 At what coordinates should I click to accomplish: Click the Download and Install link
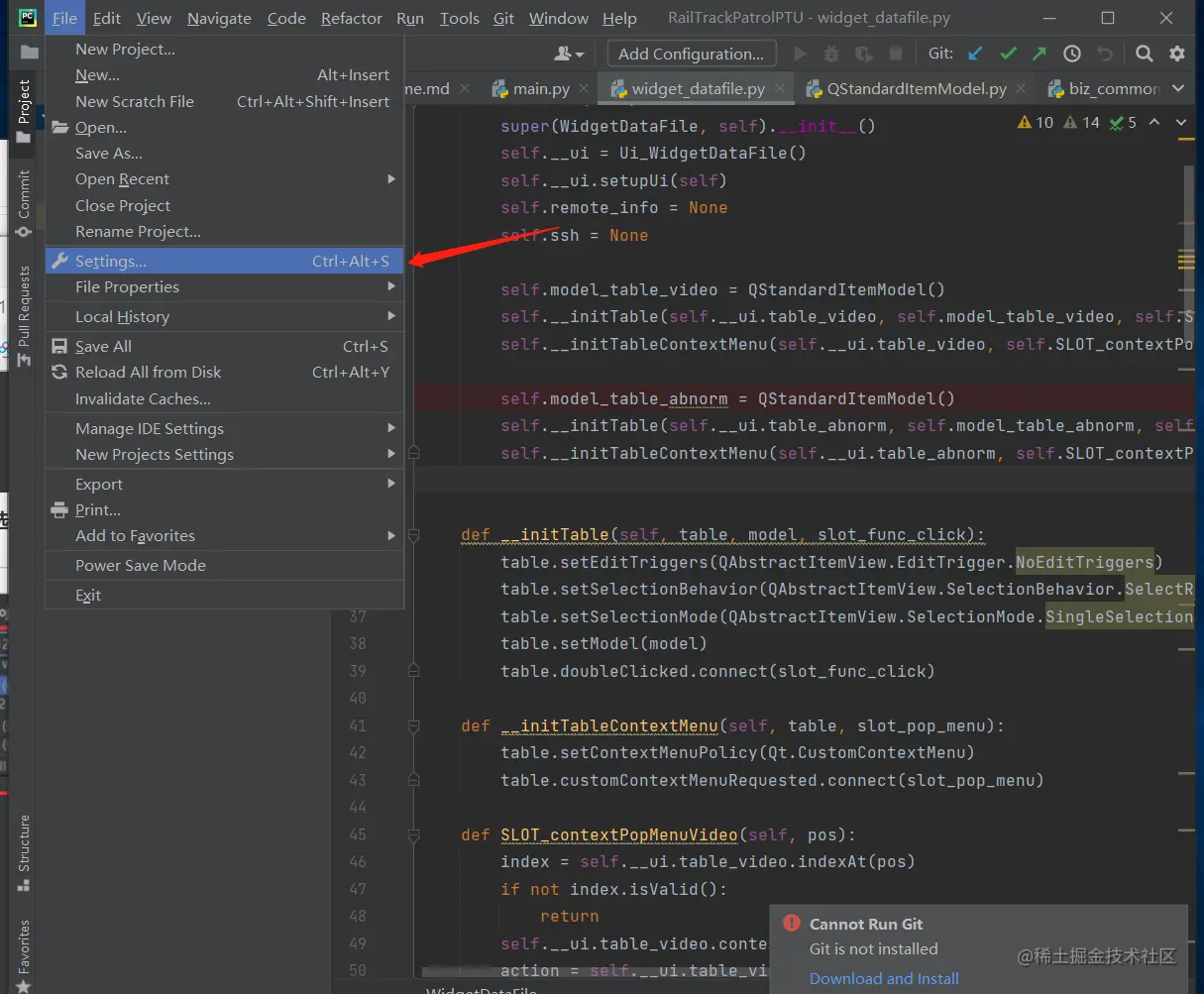click(x=884, y=978)
